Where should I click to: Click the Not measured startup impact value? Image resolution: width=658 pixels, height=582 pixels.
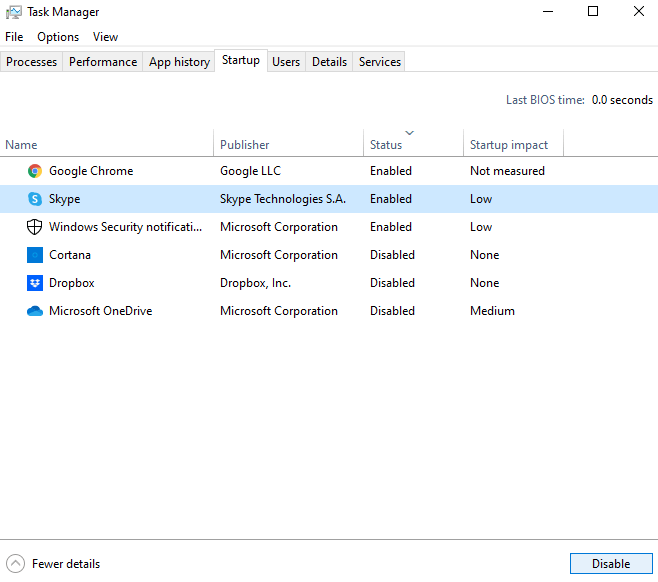point(507,171)
